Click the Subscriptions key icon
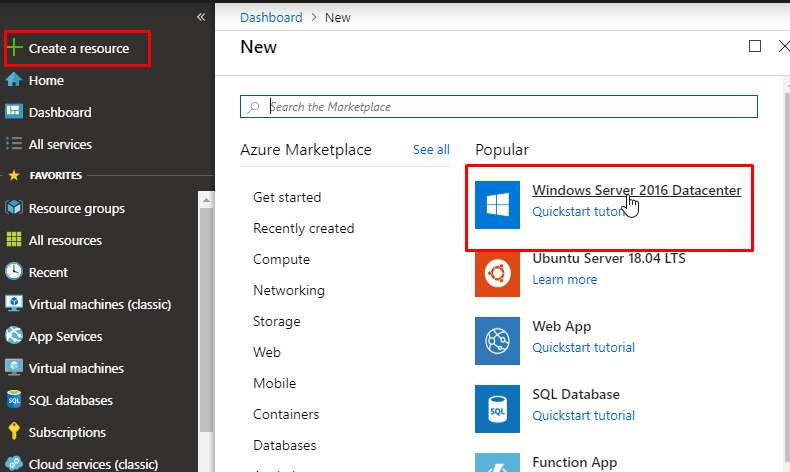The image size is (790, 472). [14, 432]
